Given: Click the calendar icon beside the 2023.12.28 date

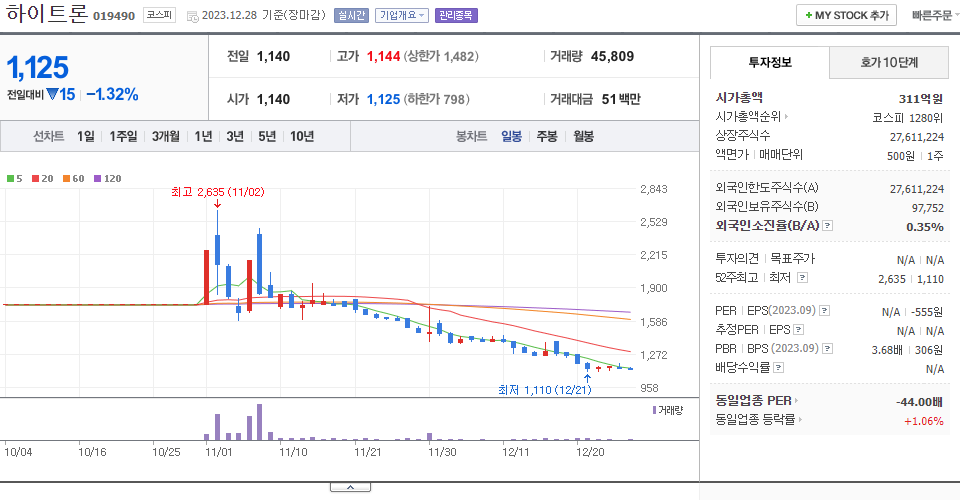Looking at the screenshot, I should tap(192, 17).
